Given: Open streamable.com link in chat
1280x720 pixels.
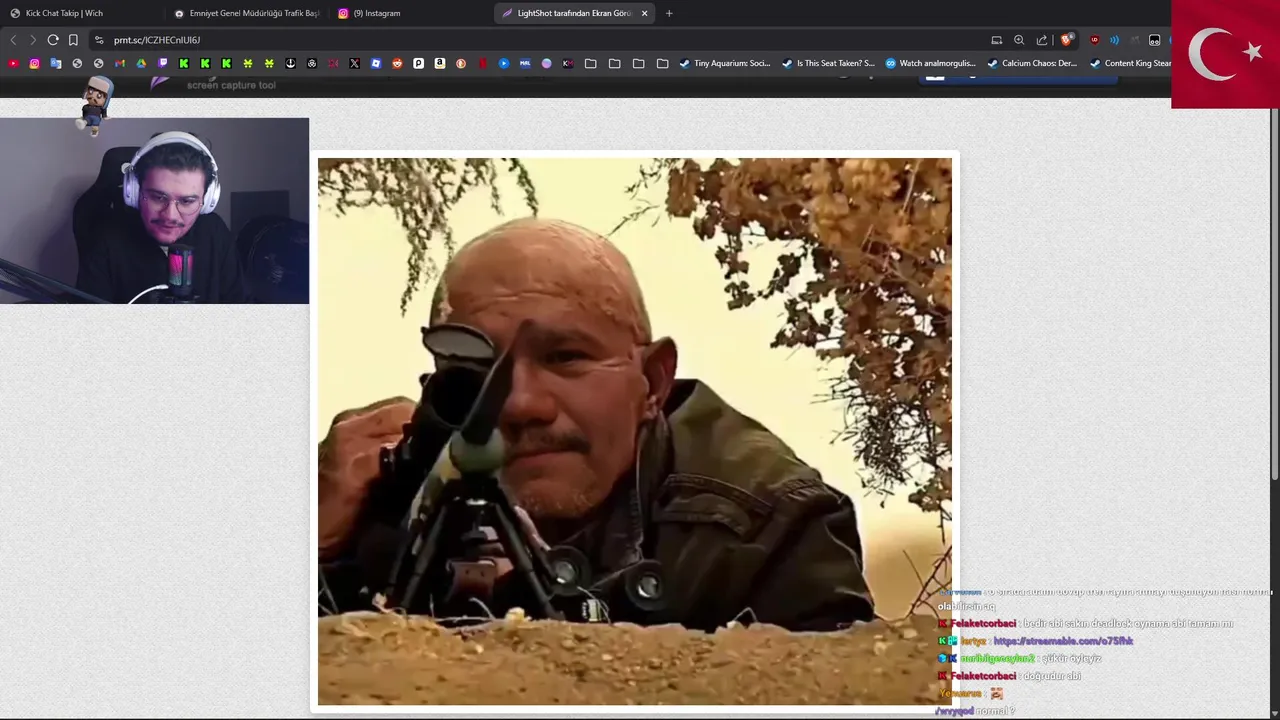Looking at the screenshot, I should (x=1063, y=641).
